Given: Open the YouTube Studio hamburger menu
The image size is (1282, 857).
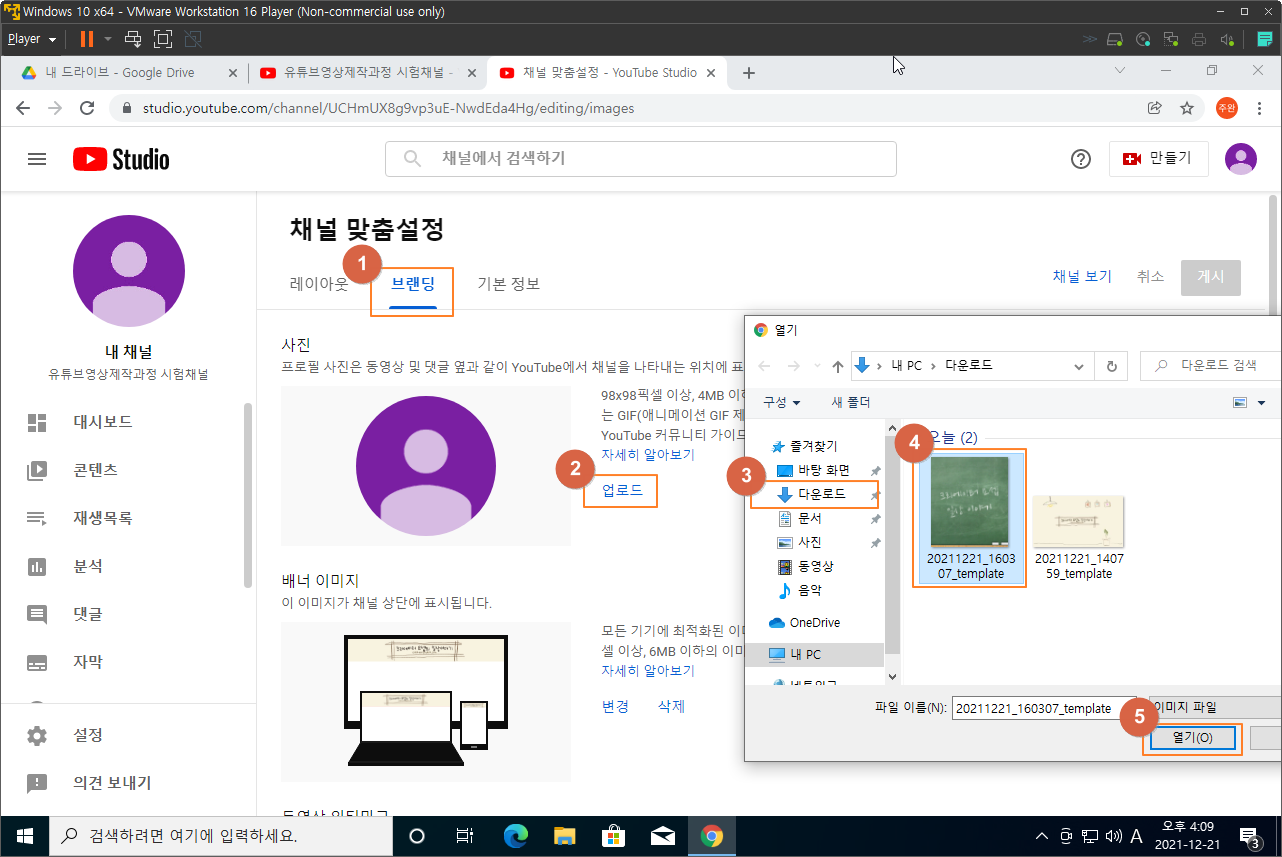Looking at the screenshot, I should tap(37, 159).
